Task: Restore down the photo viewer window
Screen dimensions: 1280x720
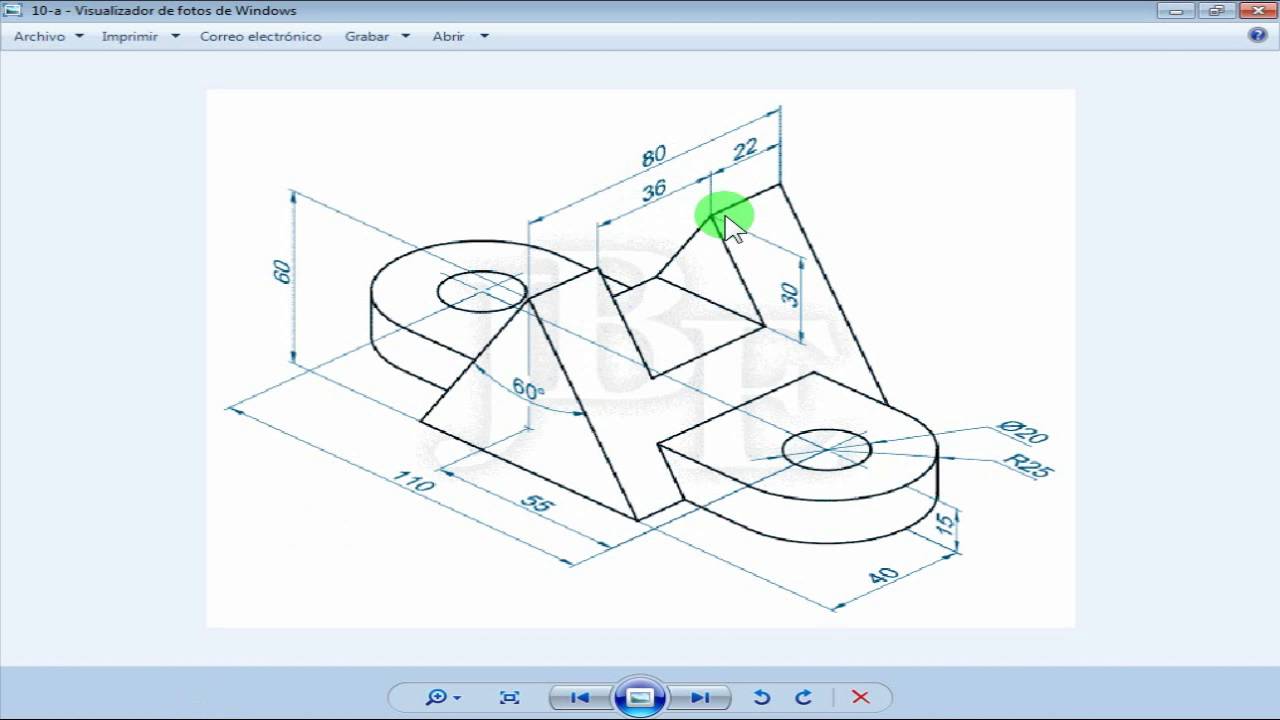Action: [x=1215, y=10]
